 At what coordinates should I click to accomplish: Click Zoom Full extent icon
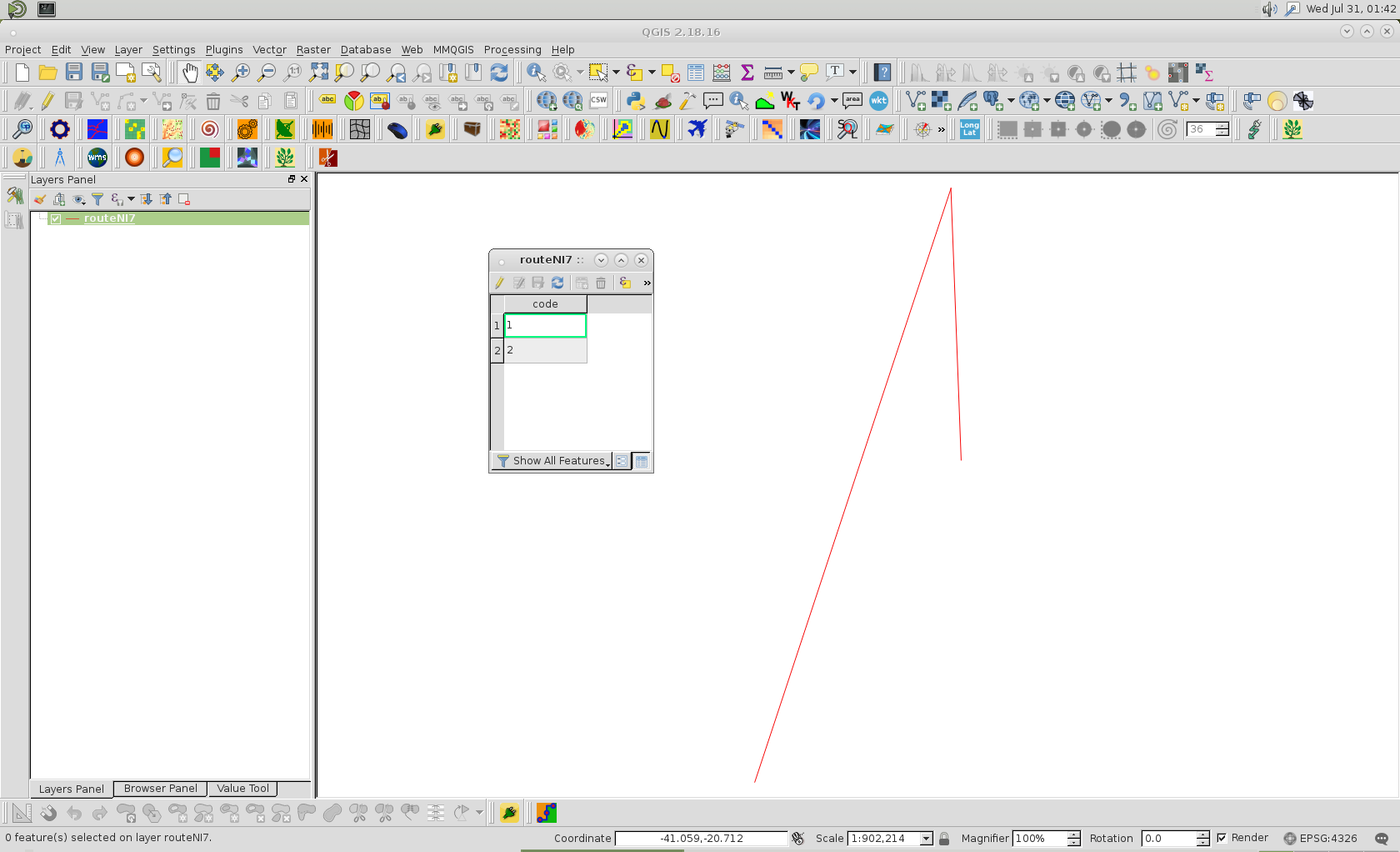point(318,73)
